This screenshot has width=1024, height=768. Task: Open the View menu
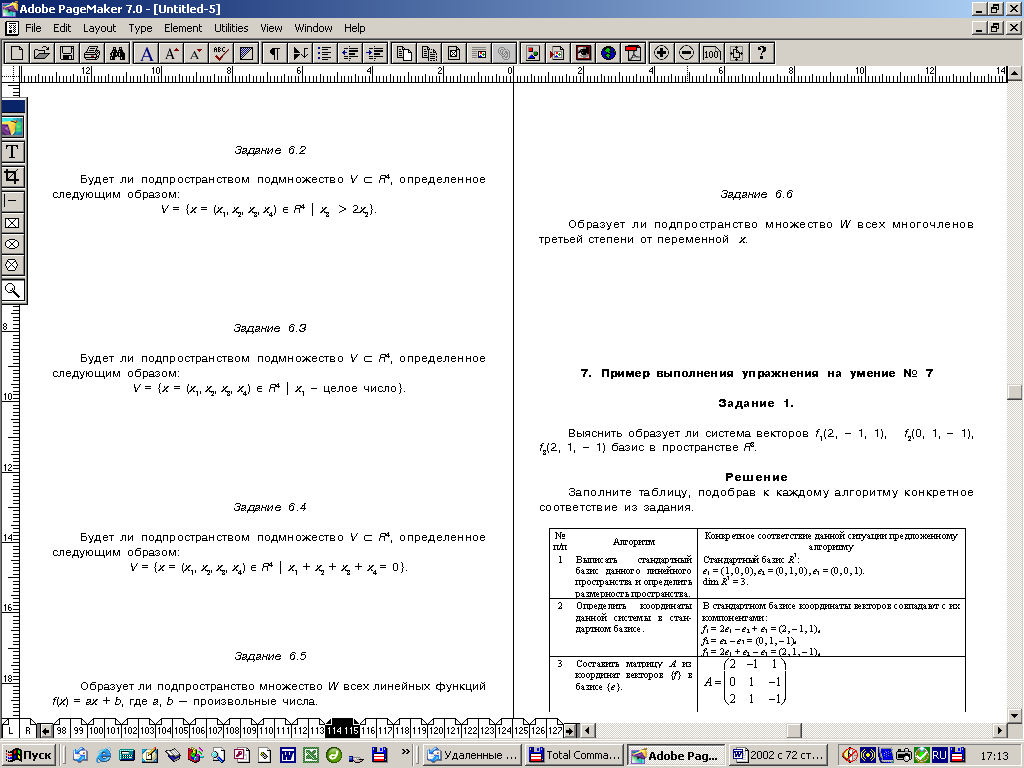tap(271, 28)
